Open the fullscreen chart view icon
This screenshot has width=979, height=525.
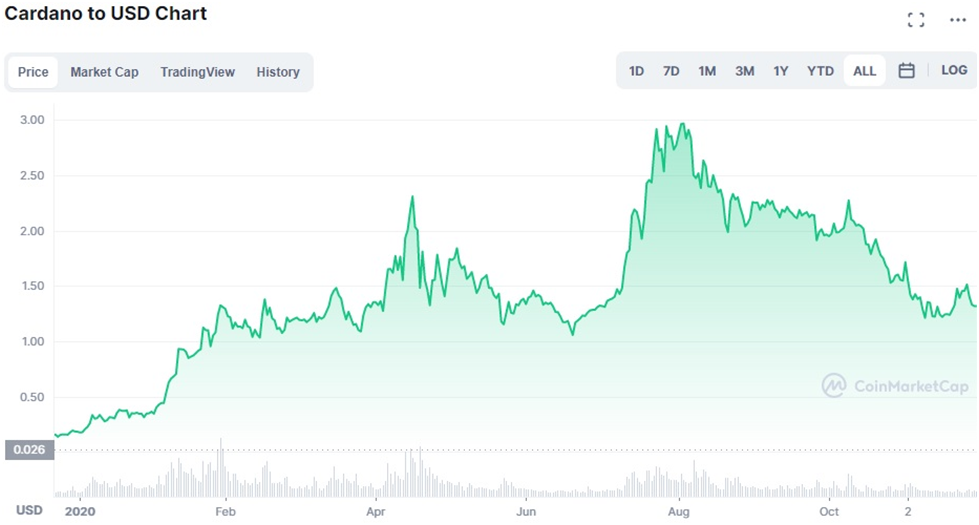(x=916, y=20)
